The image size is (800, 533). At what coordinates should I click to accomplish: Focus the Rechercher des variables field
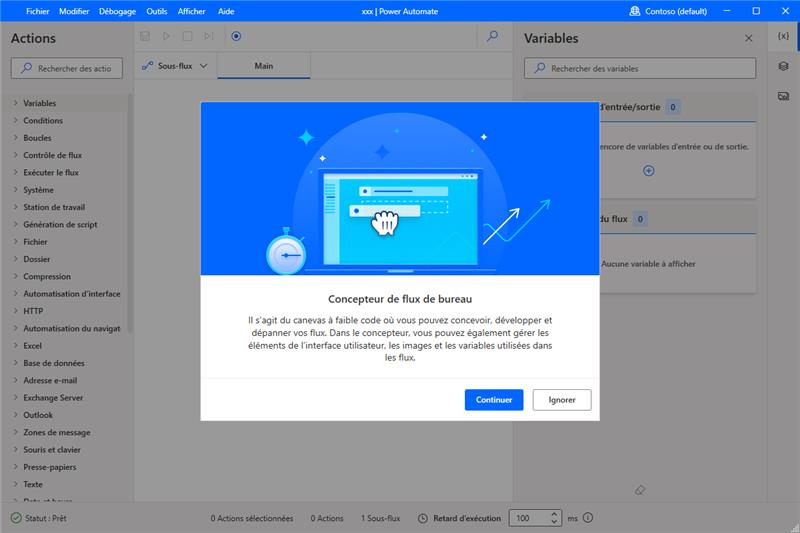pos(640,68)
